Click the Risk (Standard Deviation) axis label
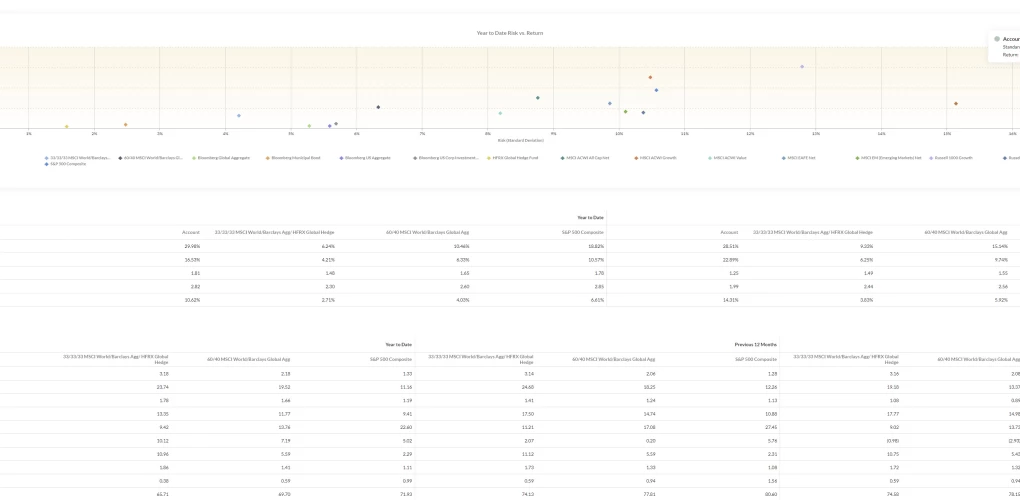The image size is (1020, 500). pyautogui.click(x=520, y=140)
